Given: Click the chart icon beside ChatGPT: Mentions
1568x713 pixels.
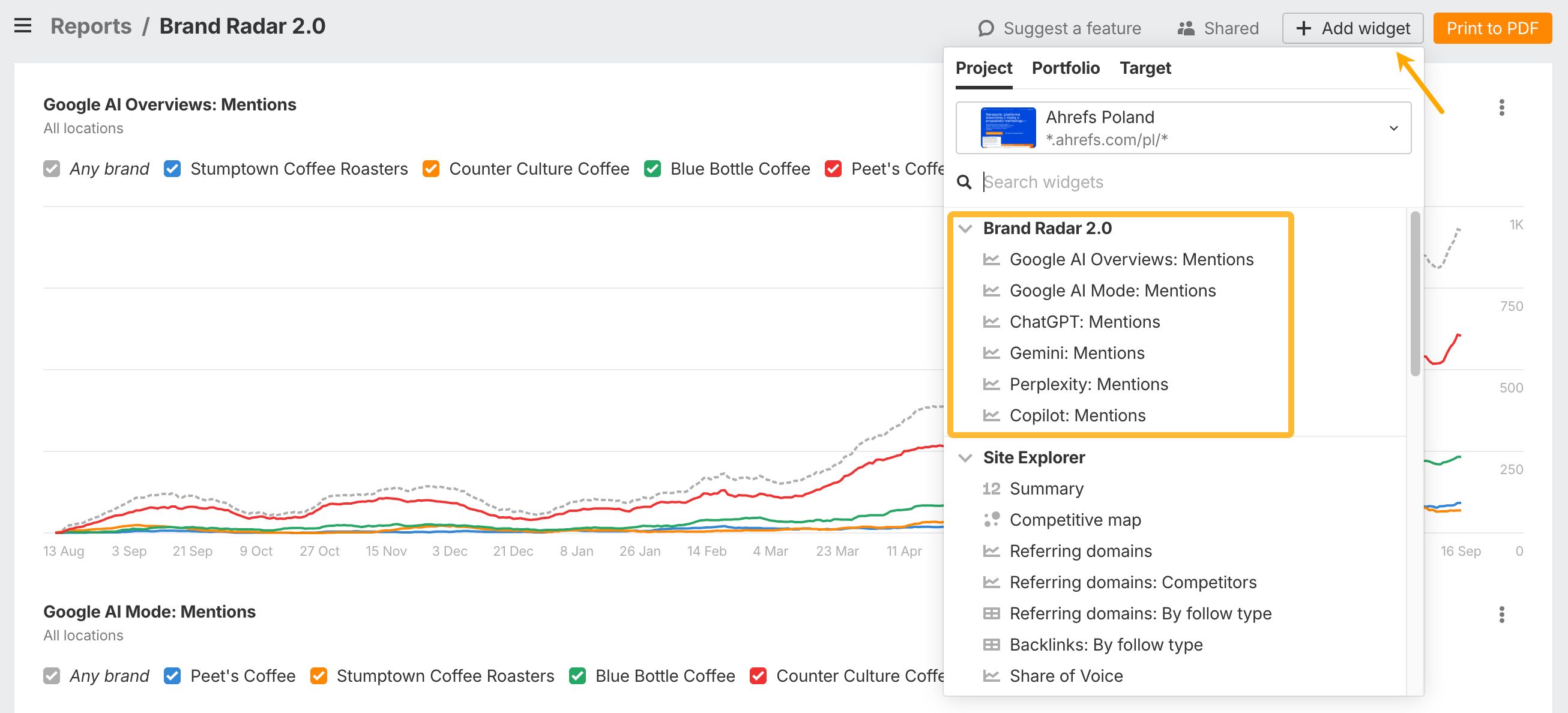Looking at the screenshot, I should coord(991,321).
